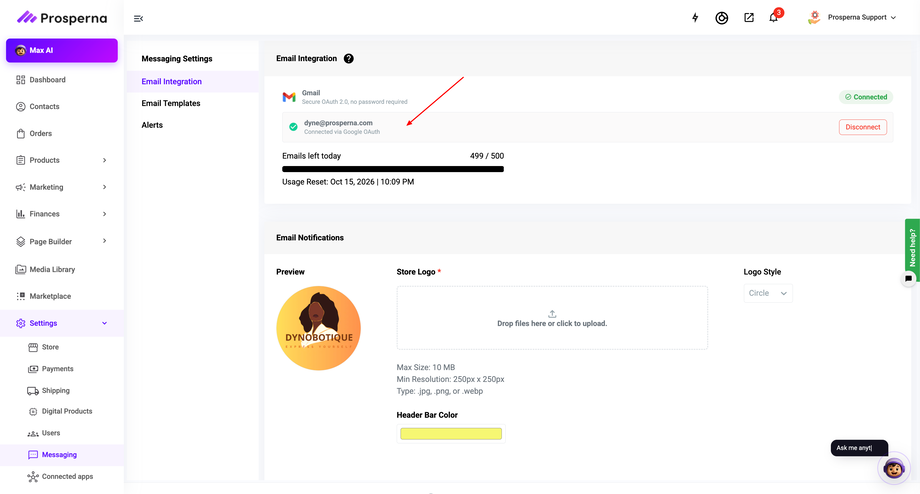Image resolution: width=920 pixels, height=494 pixels.
Task: Click the Media Library image icon
Action: tap(21, 269)
